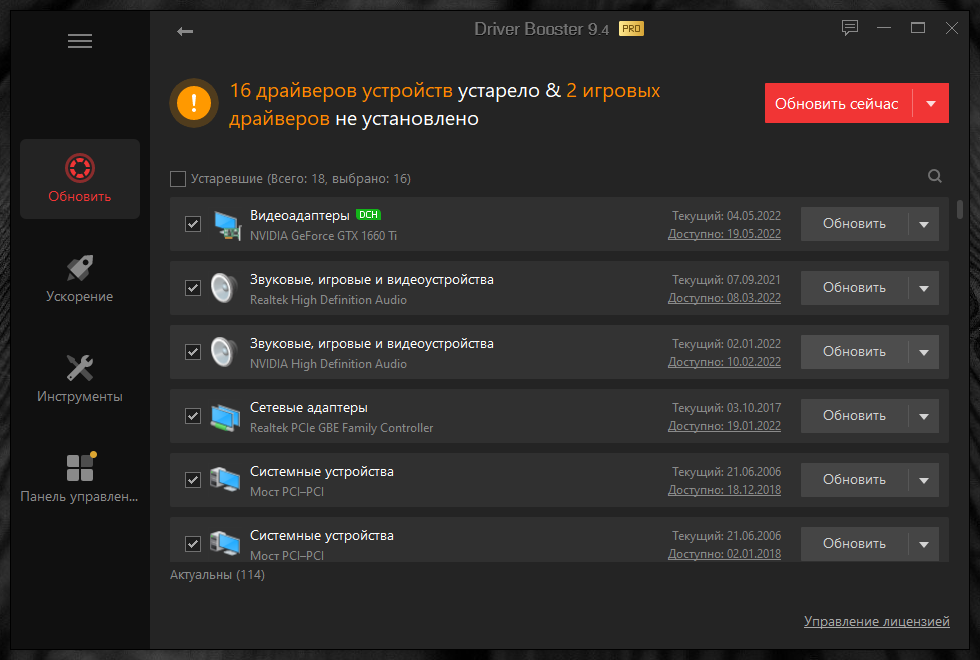Click the text Текущий: 02.01.2022
The width and height of the screenshot is (980, 660).
tap(726, 344)
